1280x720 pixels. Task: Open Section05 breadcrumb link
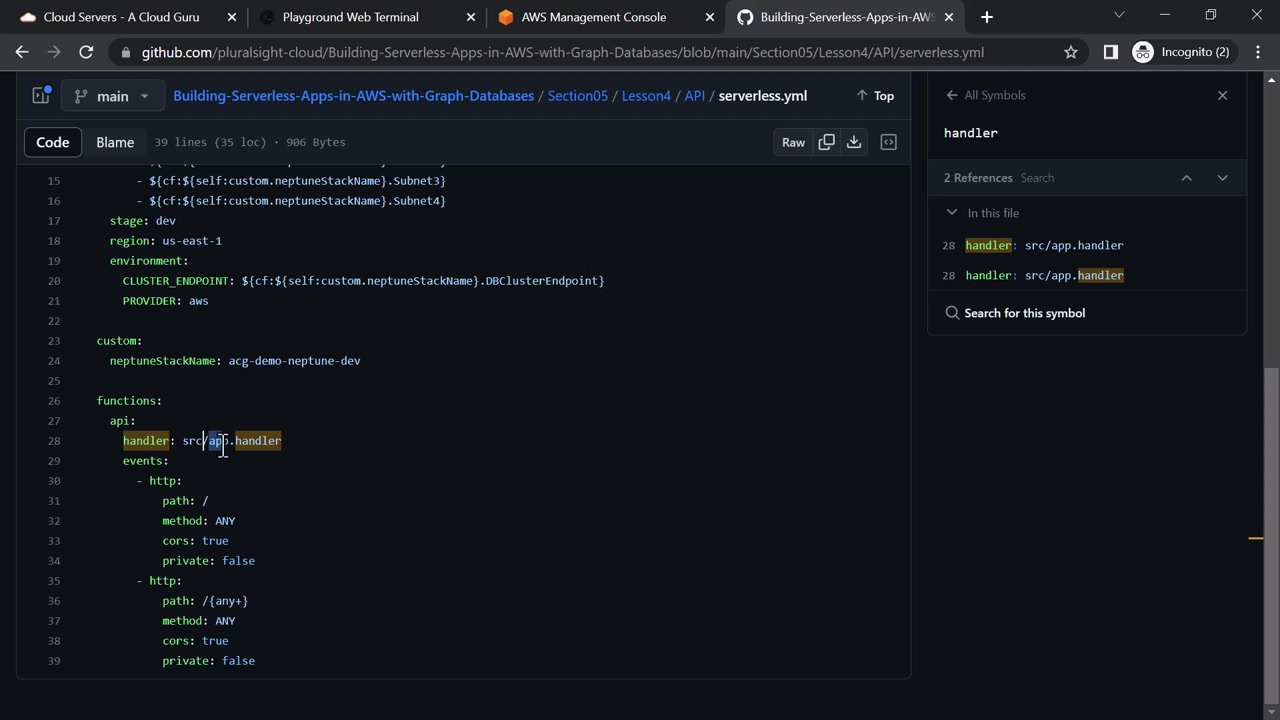point(577,96)
